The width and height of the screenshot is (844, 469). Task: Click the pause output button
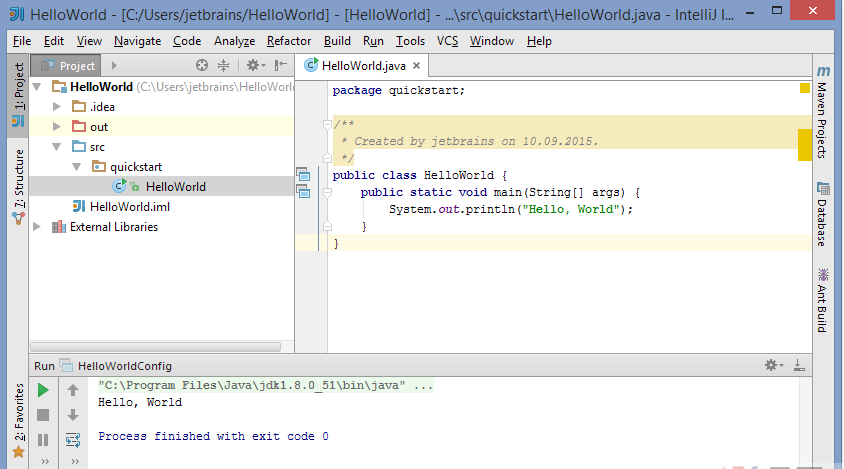43,440
